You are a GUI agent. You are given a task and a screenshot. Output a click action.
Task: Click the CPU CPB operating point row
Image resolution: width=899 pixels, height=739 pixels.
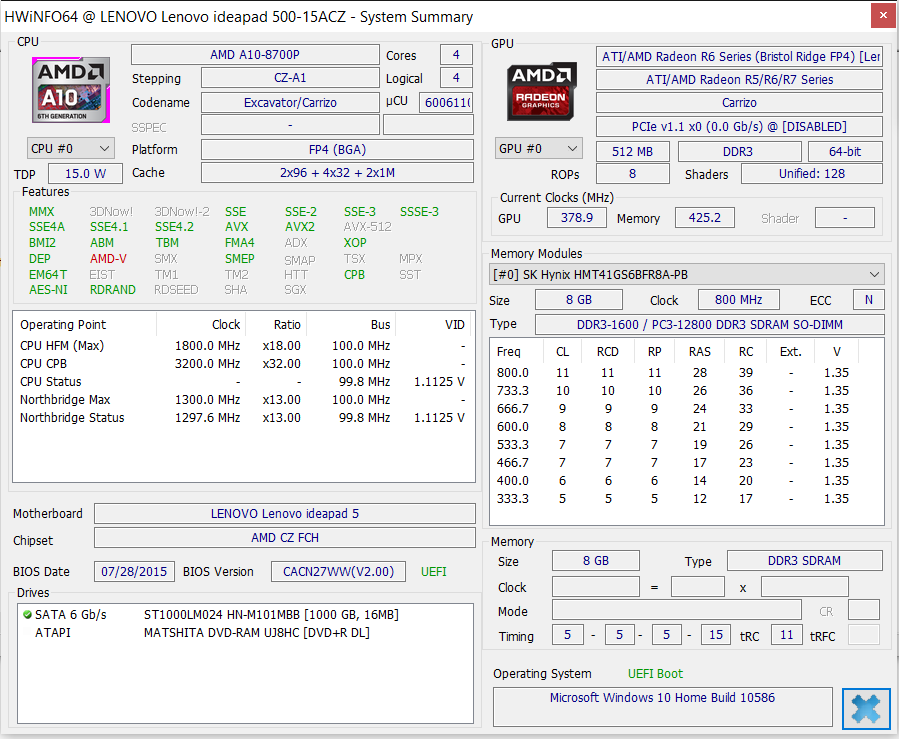pos(243,363)
